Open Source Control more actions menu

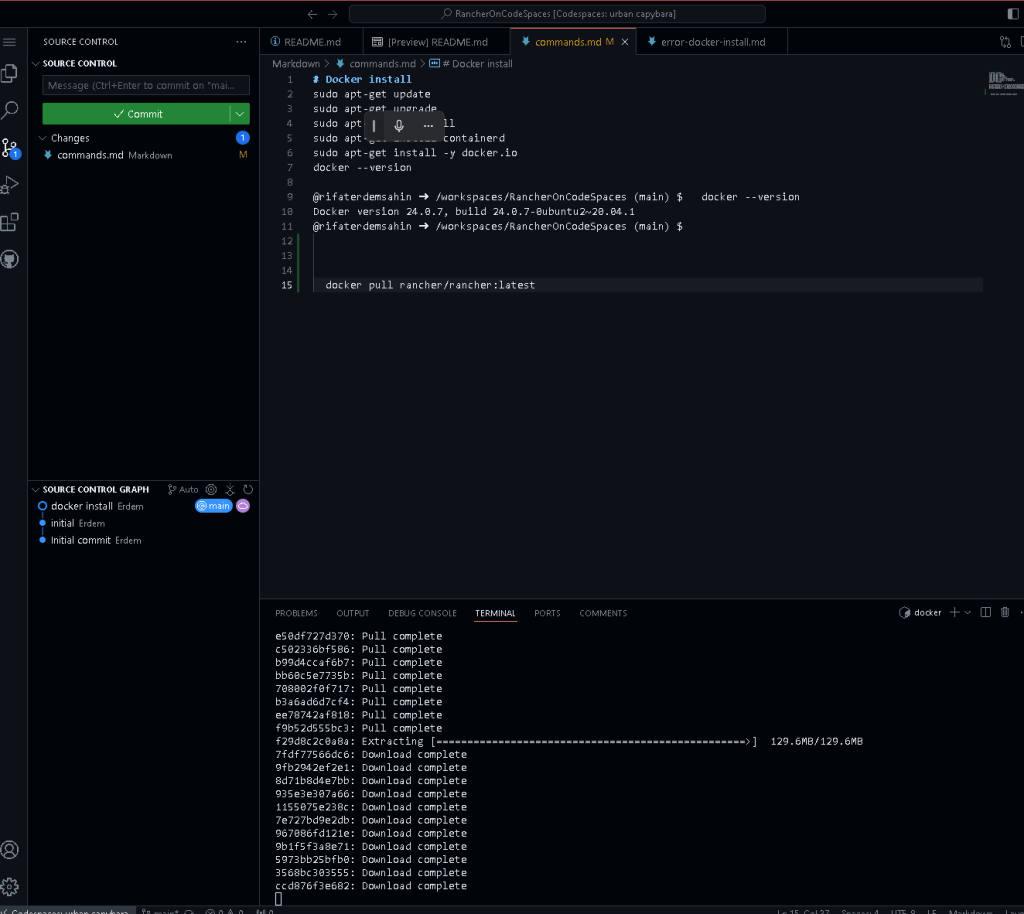(x=242, y=42)
